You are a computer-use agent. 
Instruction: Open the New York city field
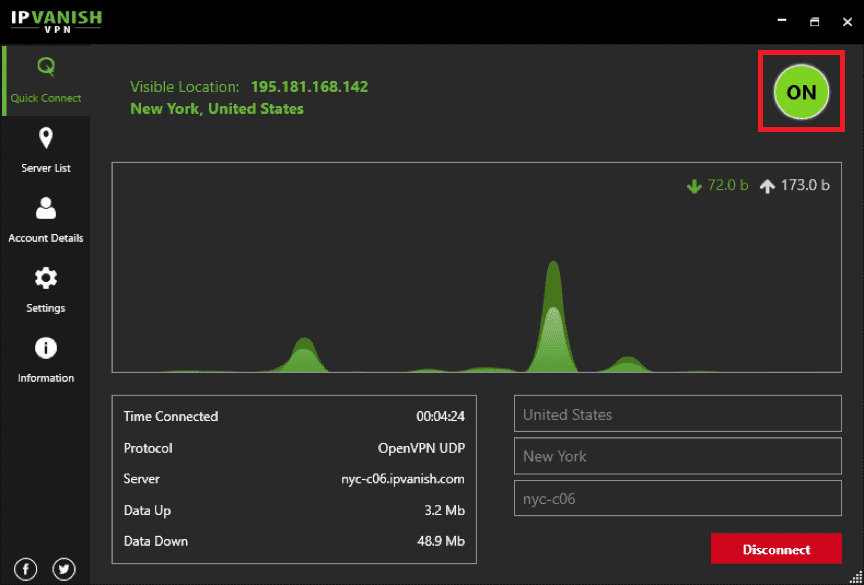point(678,456)
